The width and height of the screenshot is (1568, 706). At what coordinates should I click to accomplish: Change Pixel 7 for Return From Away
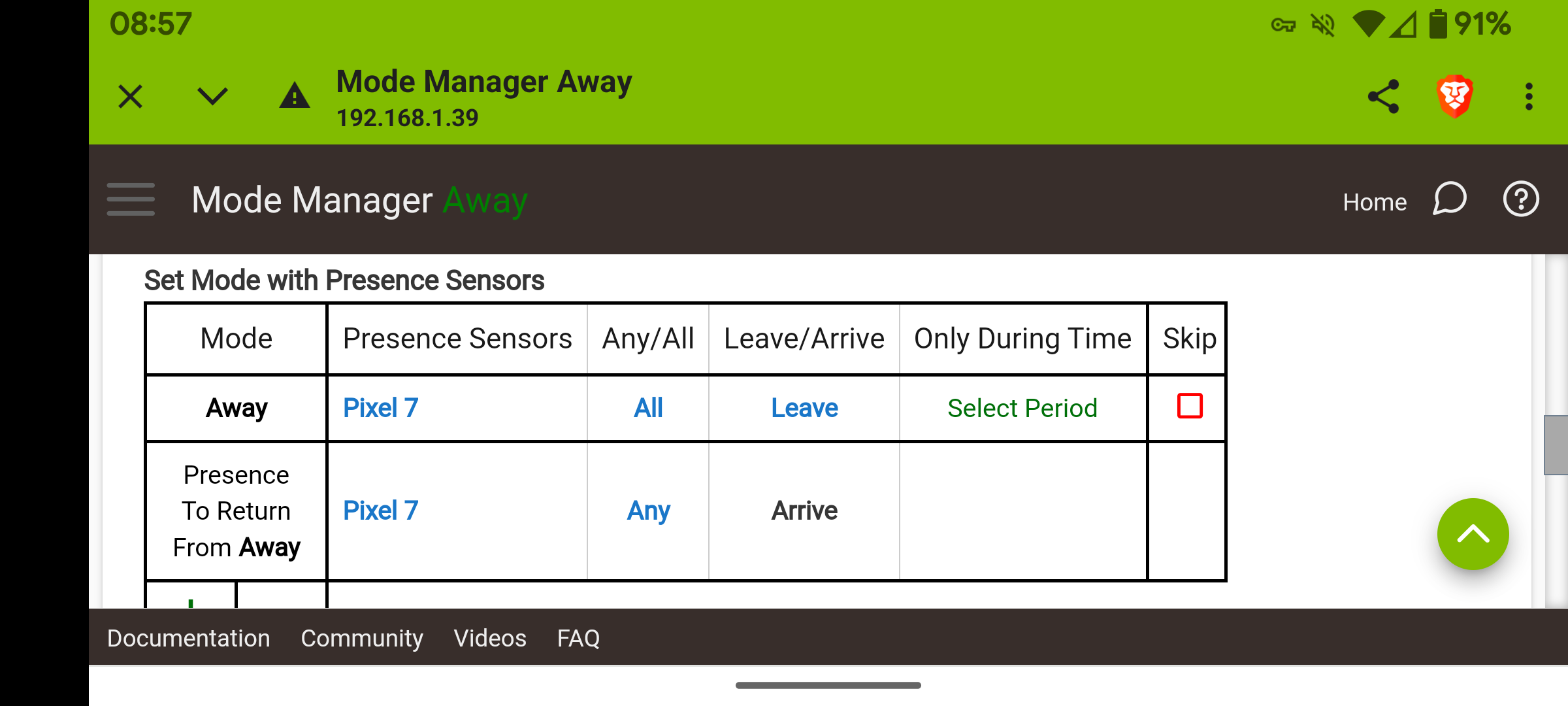coord(380,511)
